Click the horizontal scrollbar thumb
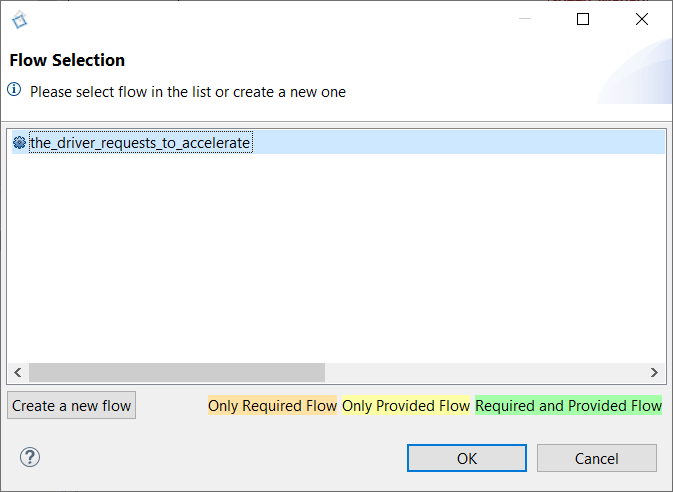Image resolution: width=673 pixels, height=492 pixels. (x=177, y=372)
